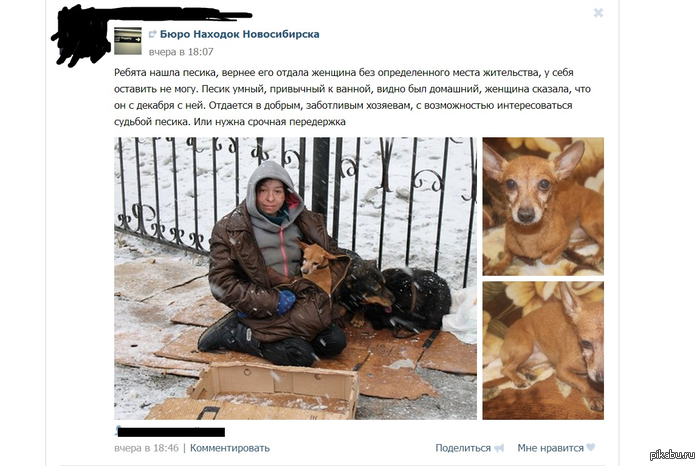
Task: Open the group avatar thumbnail
Action: click(x=128, y=41)
